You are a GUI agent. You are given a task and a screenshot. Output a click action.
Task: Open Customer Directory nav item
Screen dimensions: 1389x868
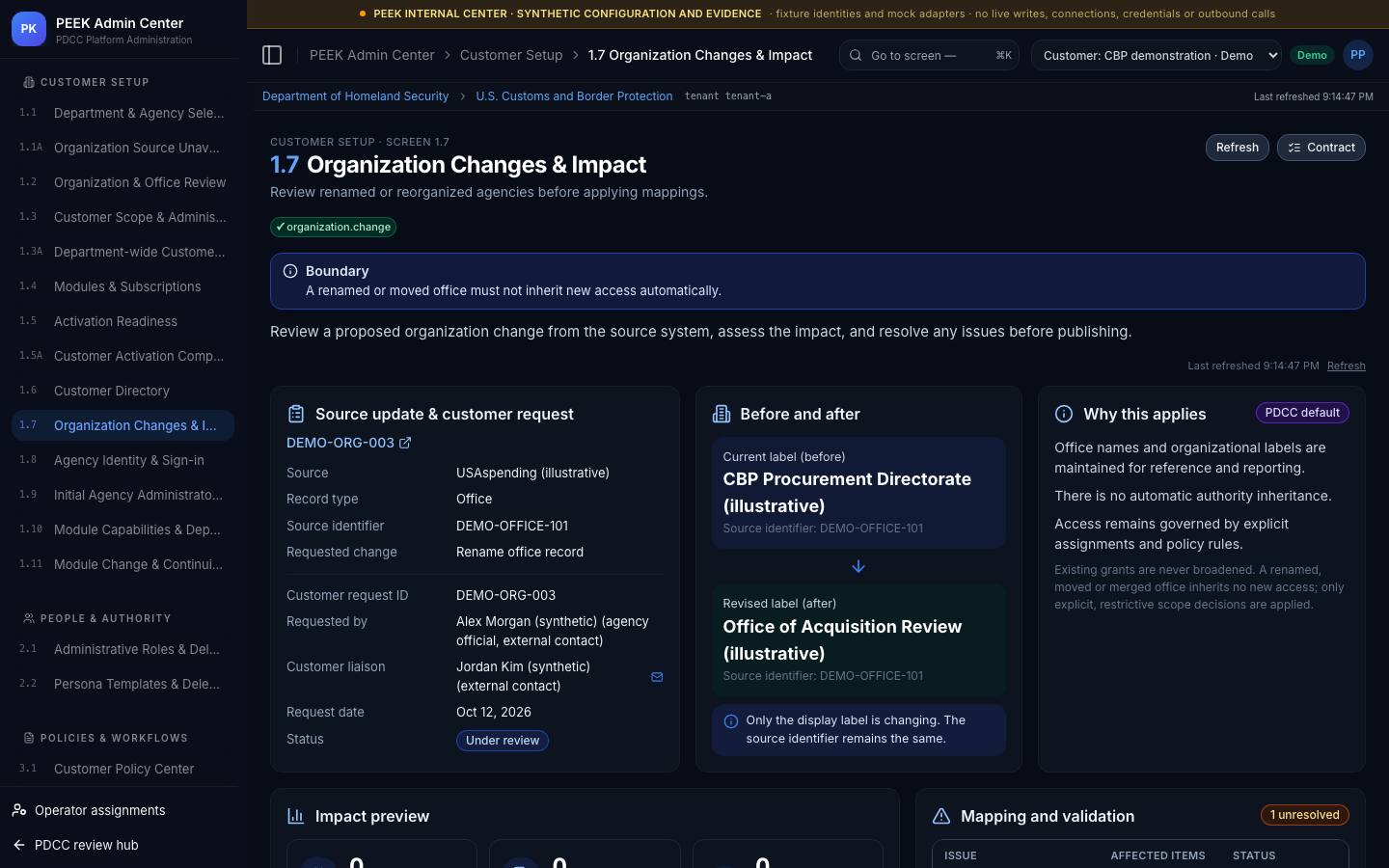tap(123, 391)
